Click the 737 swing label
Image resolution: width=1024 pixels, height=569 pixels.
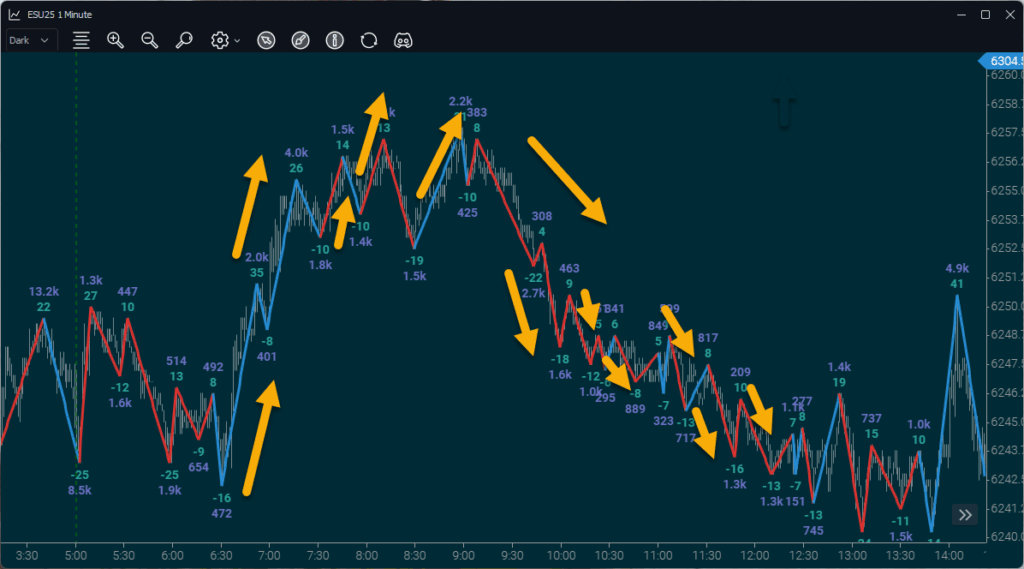[871, 418]
